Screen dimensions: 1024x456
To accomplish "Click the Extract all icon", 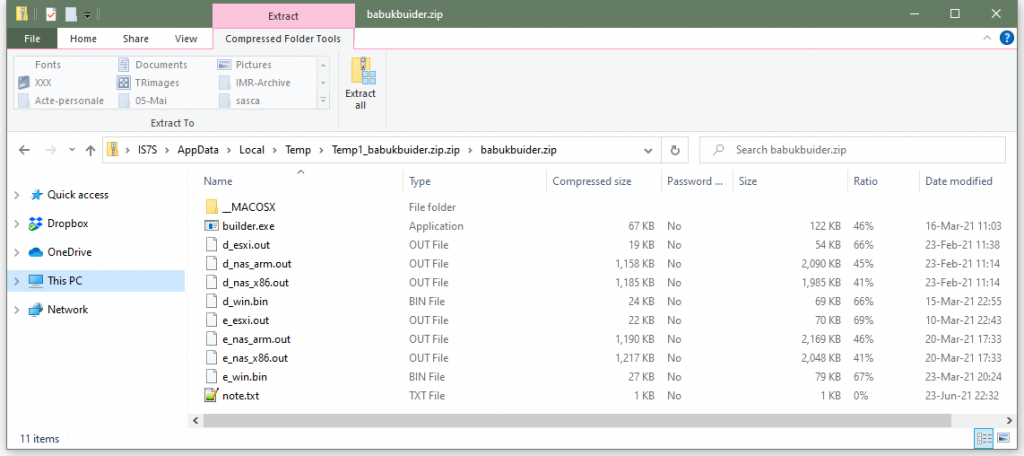I will tap(360, 82).
